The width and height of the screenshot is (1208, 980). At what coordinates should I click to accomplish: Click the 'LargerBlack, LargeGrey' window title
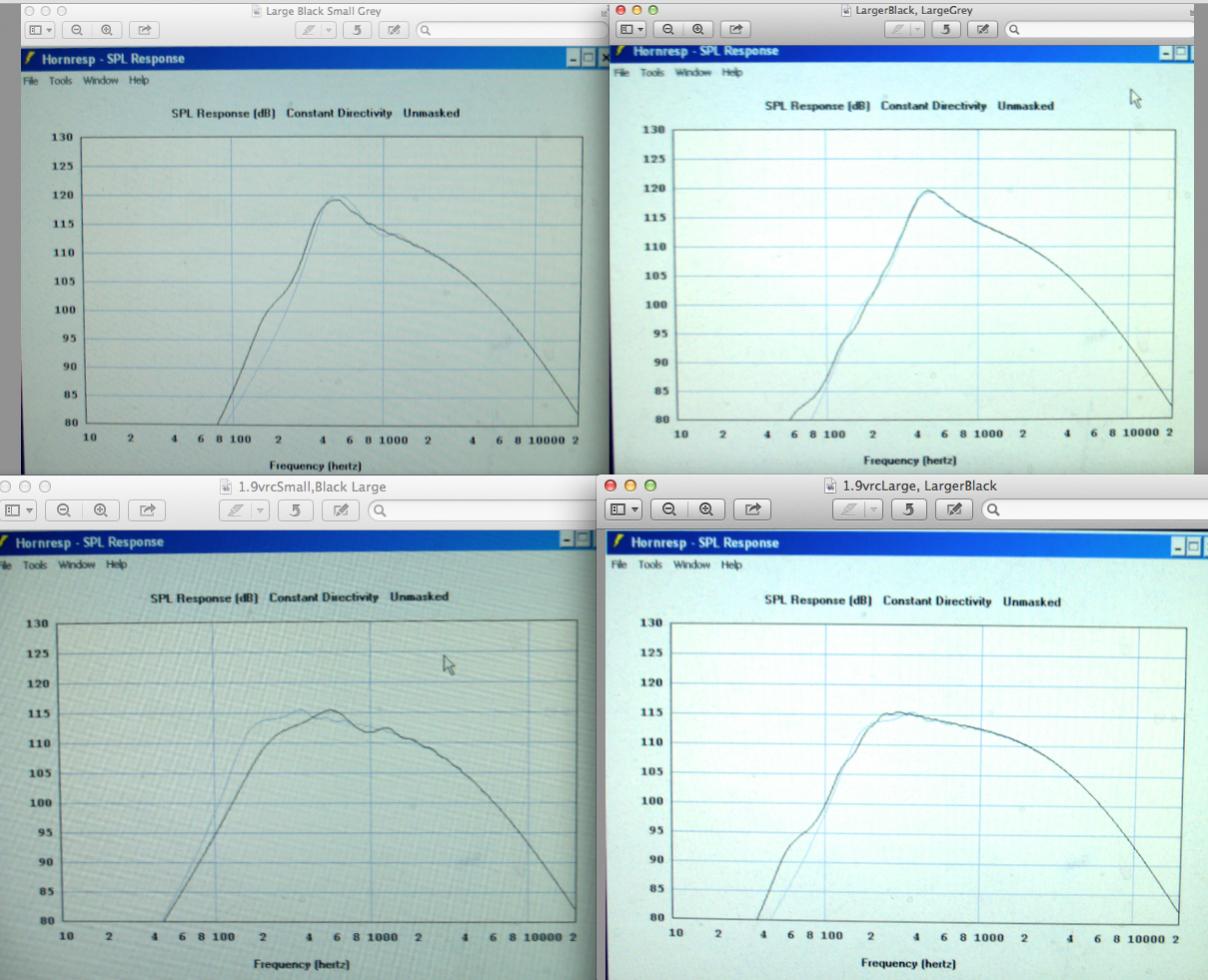pos(914,10)
